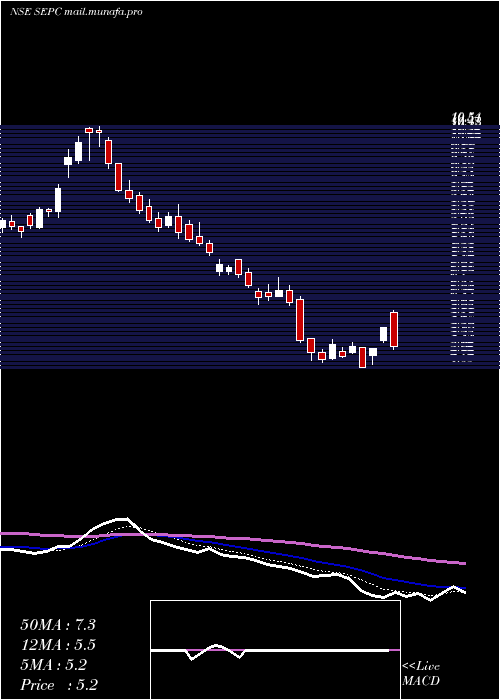Click the '12MA : 5.5' value
This screenshot has height=700, width=500.
(x=58, y=645)
